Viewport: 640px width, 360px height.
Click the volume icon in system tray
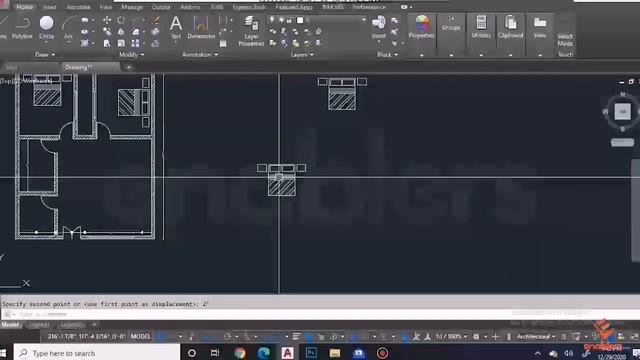coord(569,353)
